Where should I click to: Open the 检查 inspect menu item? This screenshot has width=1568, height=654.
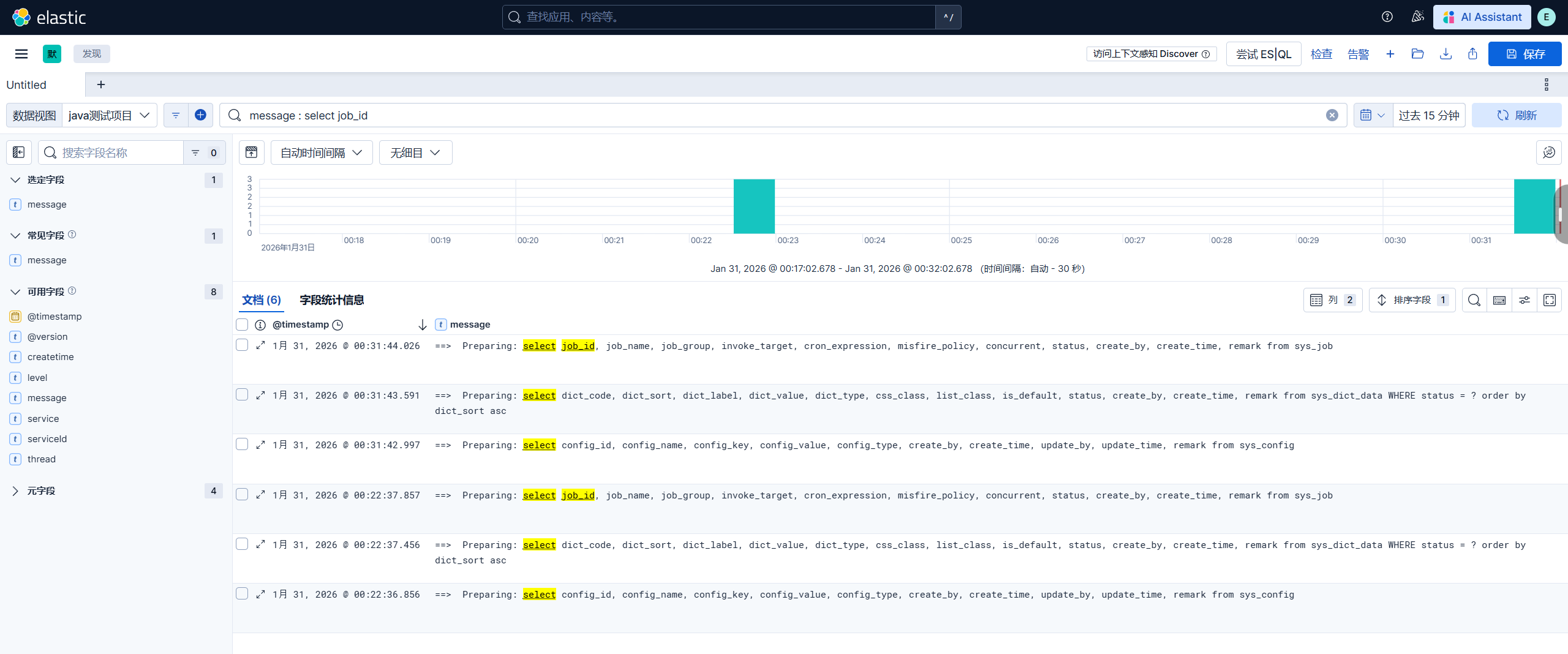(x=1321, y=54)
